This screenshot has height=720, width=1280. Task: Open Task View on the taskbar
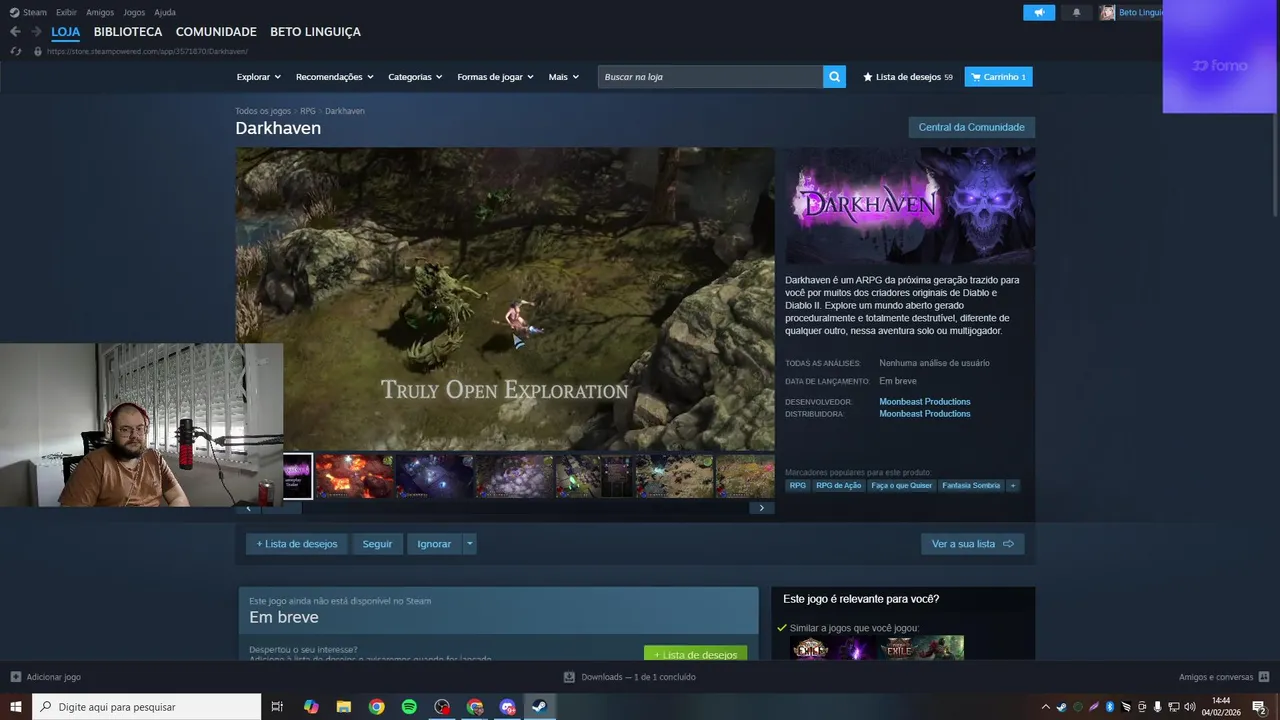pos(277,707)
